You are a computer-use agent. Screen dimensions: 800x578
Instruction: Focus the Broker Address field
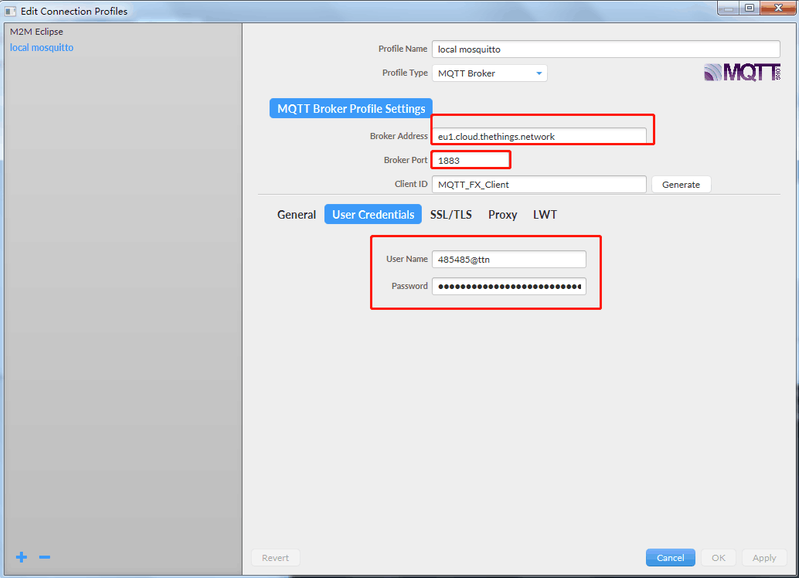[539, 136]
